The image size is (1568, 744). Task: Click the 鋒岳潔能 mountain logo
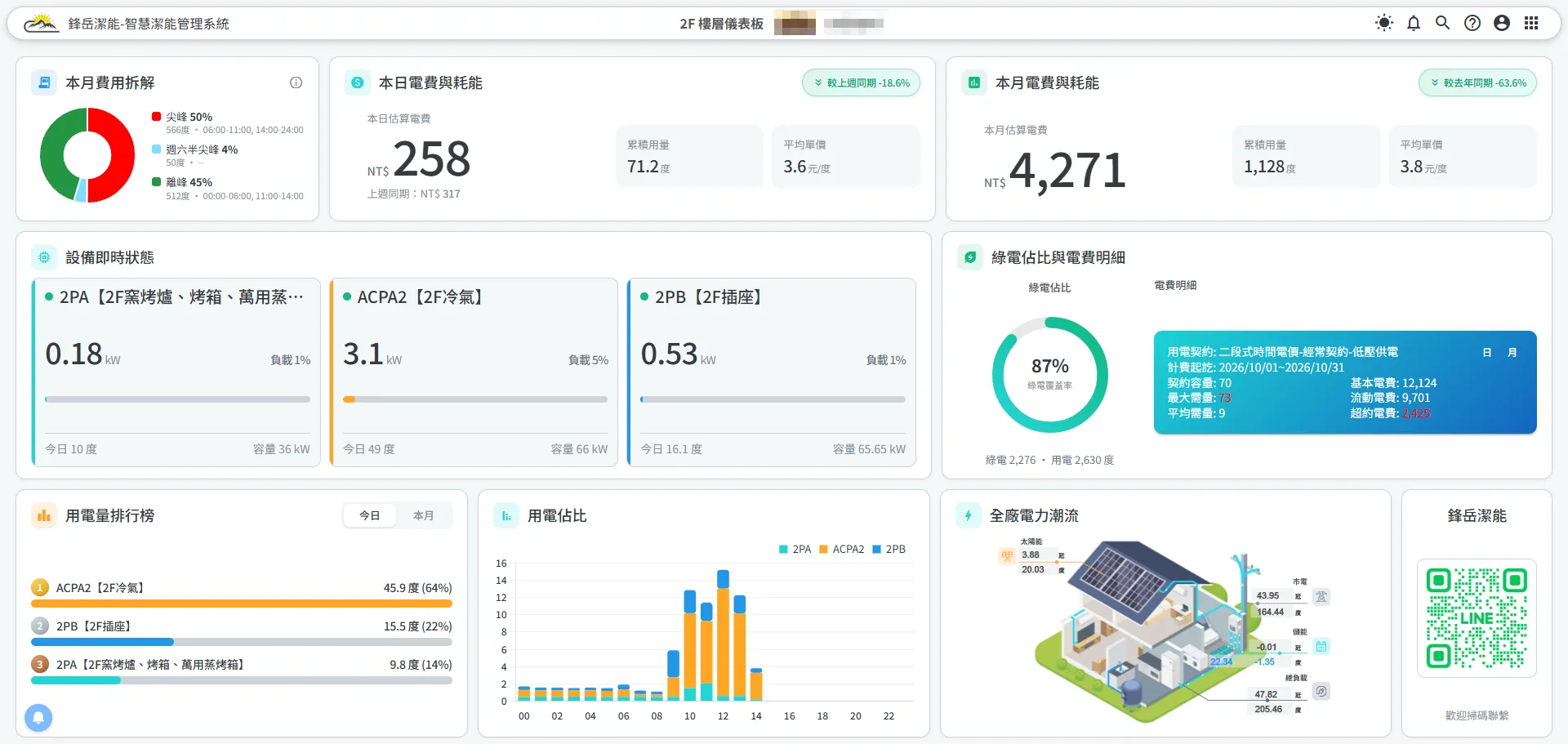41,23
